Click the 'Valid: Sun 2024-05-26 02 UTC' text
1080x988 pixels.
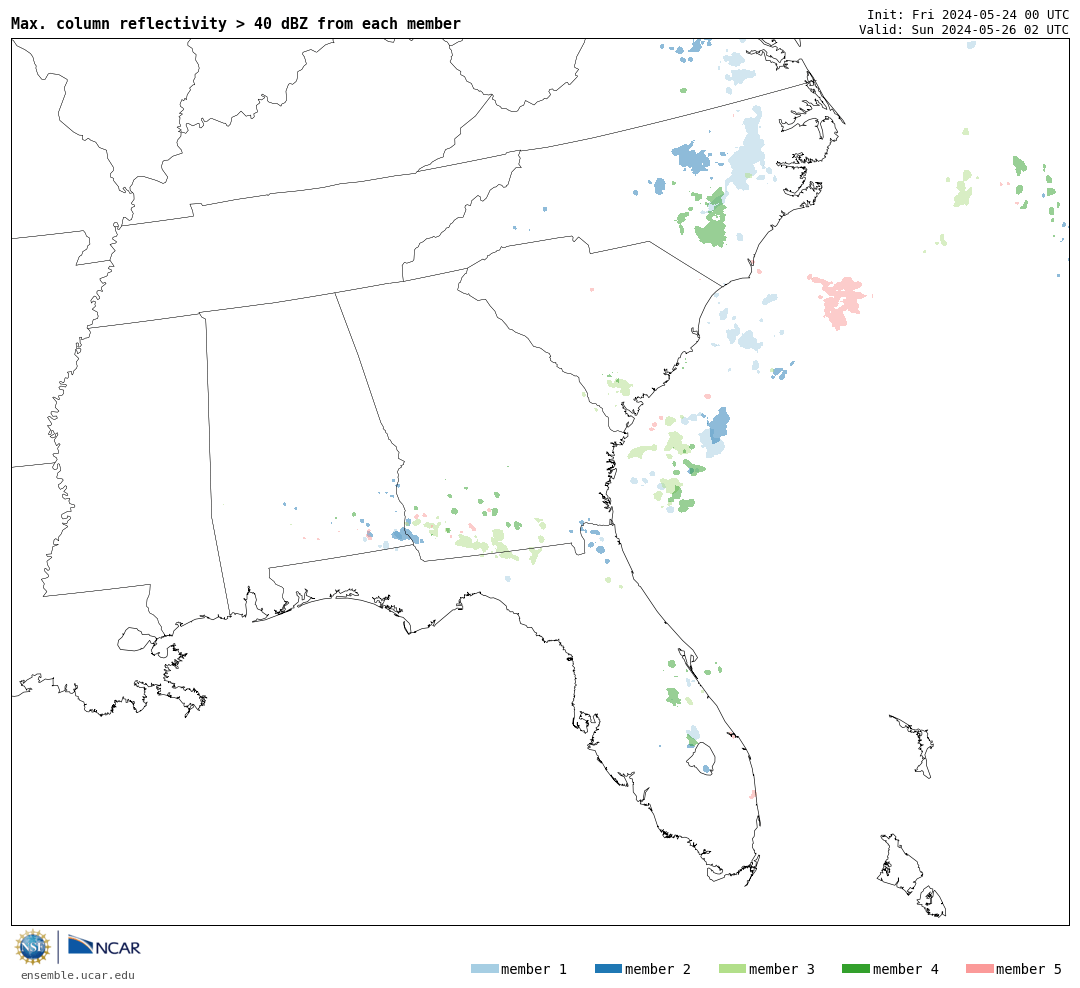[x=964, y=30]
